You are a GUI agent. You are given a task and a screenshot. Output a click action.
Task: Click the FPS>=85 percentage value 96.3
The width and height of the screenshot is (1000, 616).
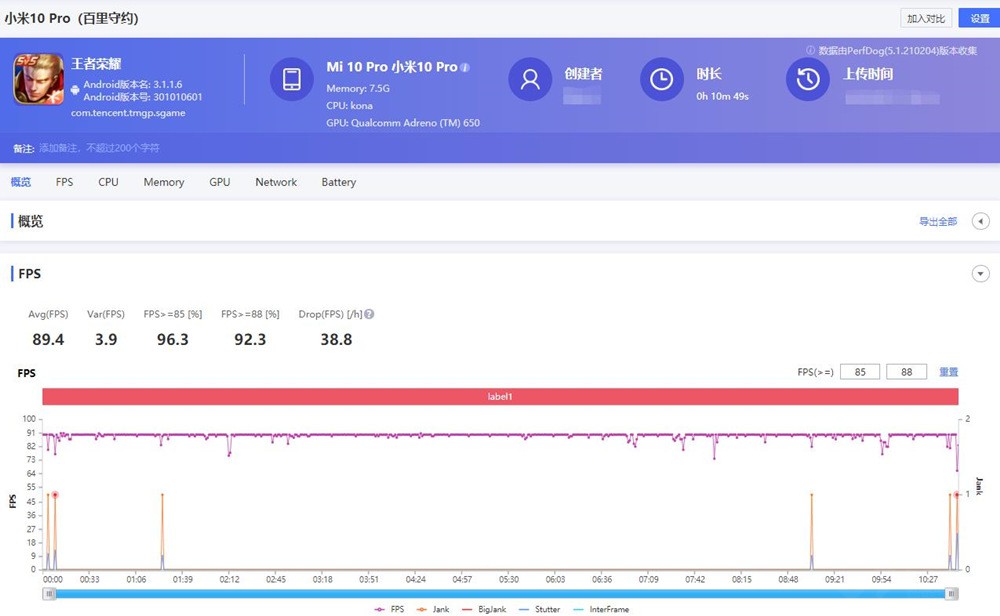pyautogui.click(x=173, y=339)
